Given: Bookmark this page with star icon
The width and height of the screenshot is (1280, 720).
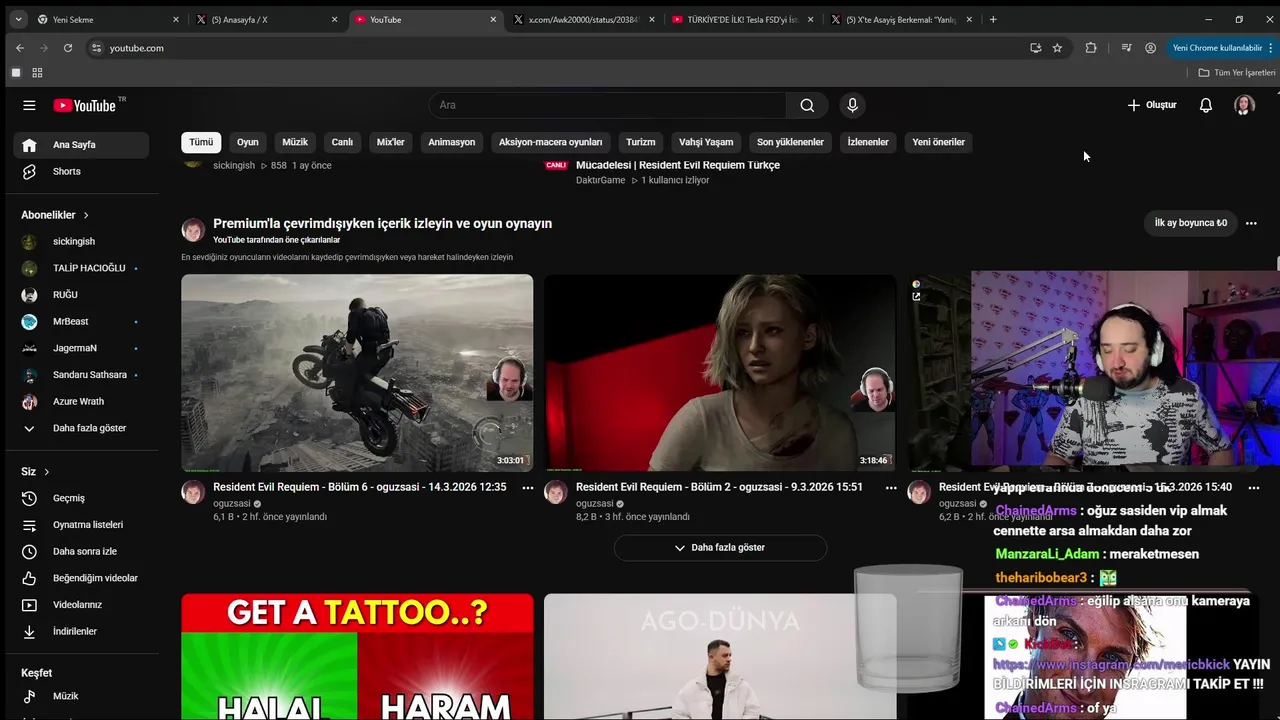Looking at the screenshot, I should pos(1057,48).
